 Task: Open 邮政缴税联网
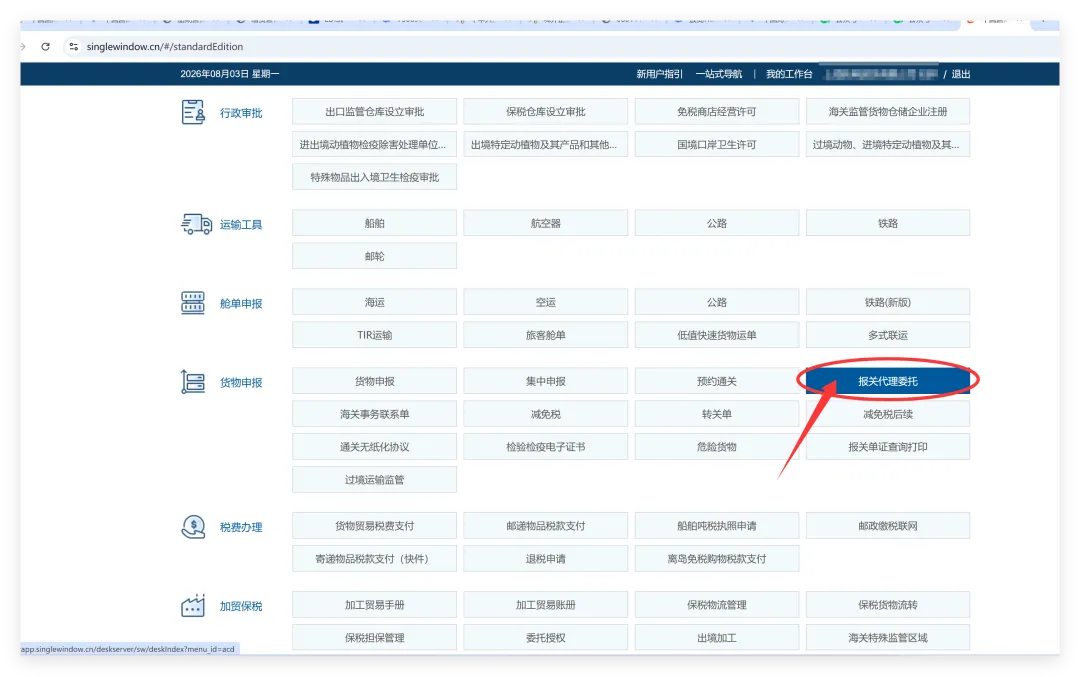[x=888, y=526]
